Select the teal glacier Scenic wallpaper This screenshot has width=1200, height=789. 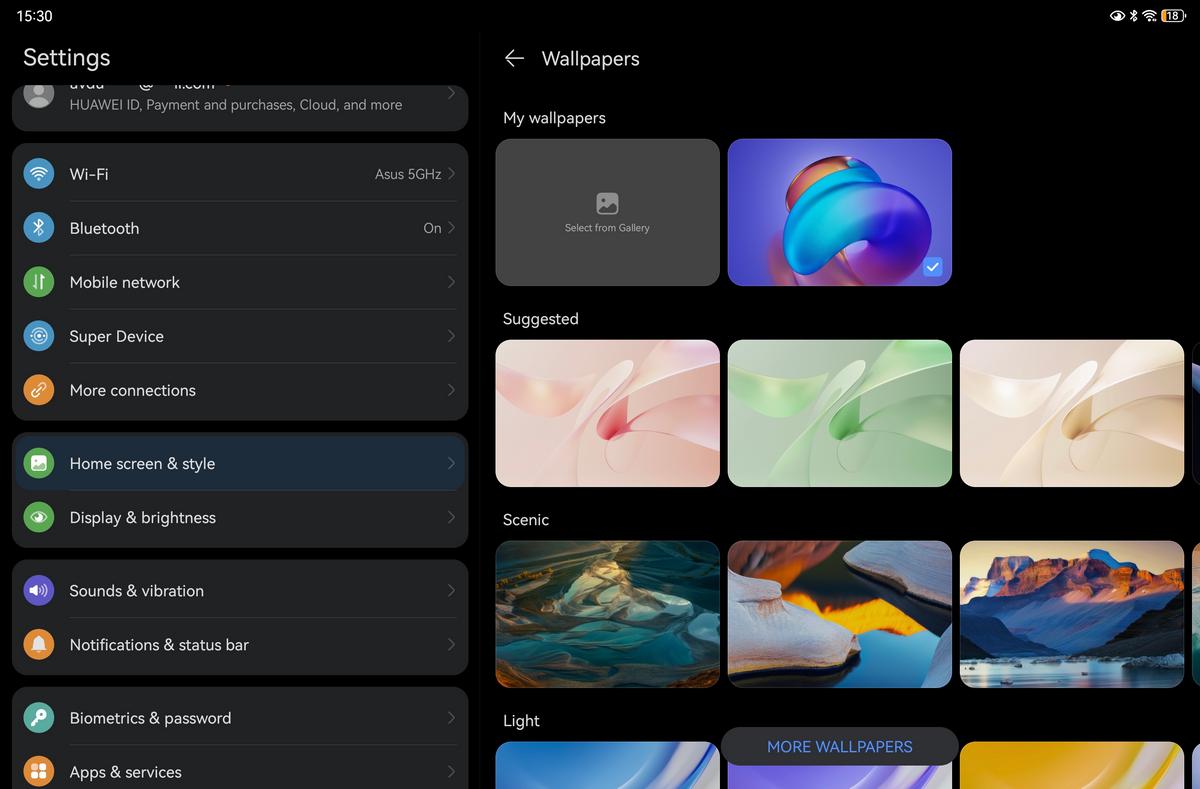click(x=608, y=615)
